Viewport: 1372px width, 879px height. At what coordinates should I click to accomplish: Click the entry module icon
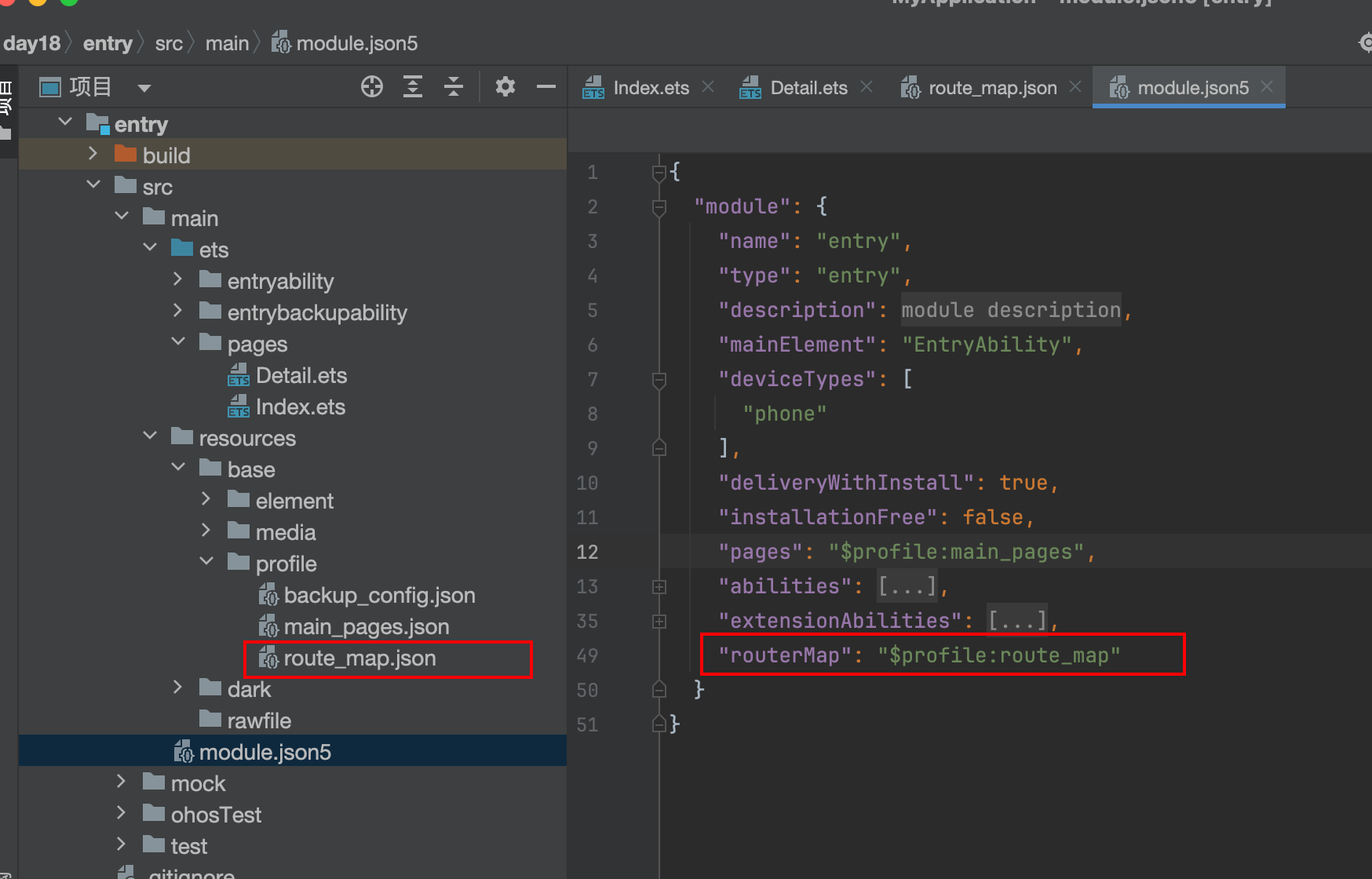coord(97,123)
